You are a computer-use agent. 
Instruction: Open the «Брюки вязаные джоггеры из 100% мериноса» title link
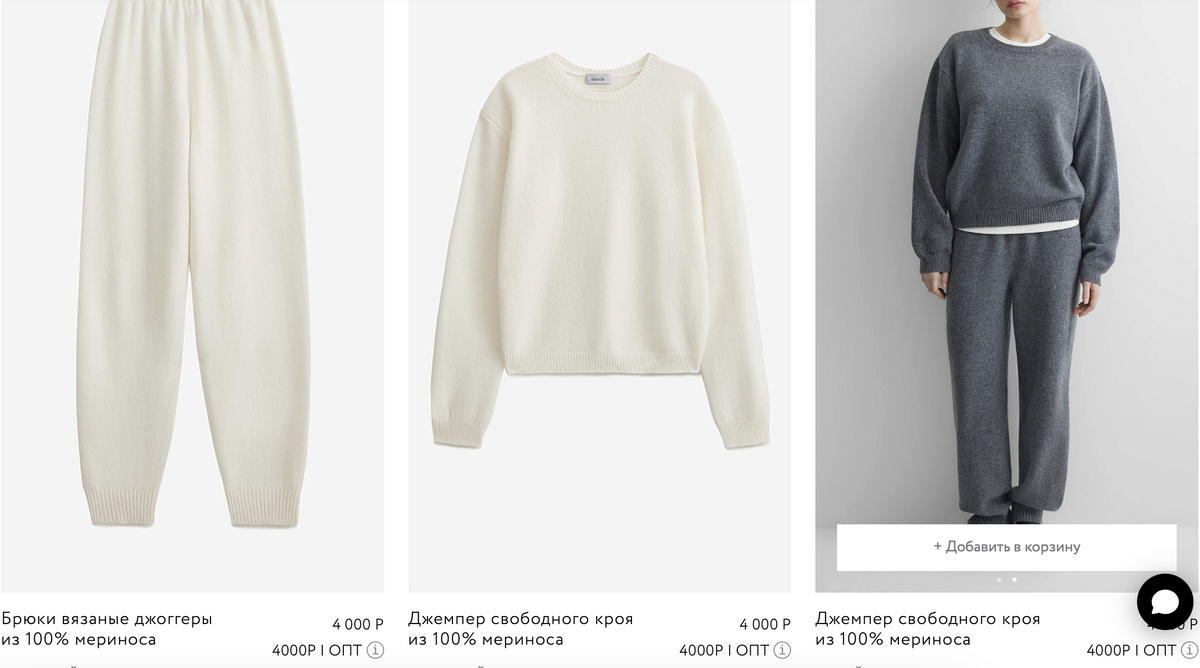[x=107, y=629]
